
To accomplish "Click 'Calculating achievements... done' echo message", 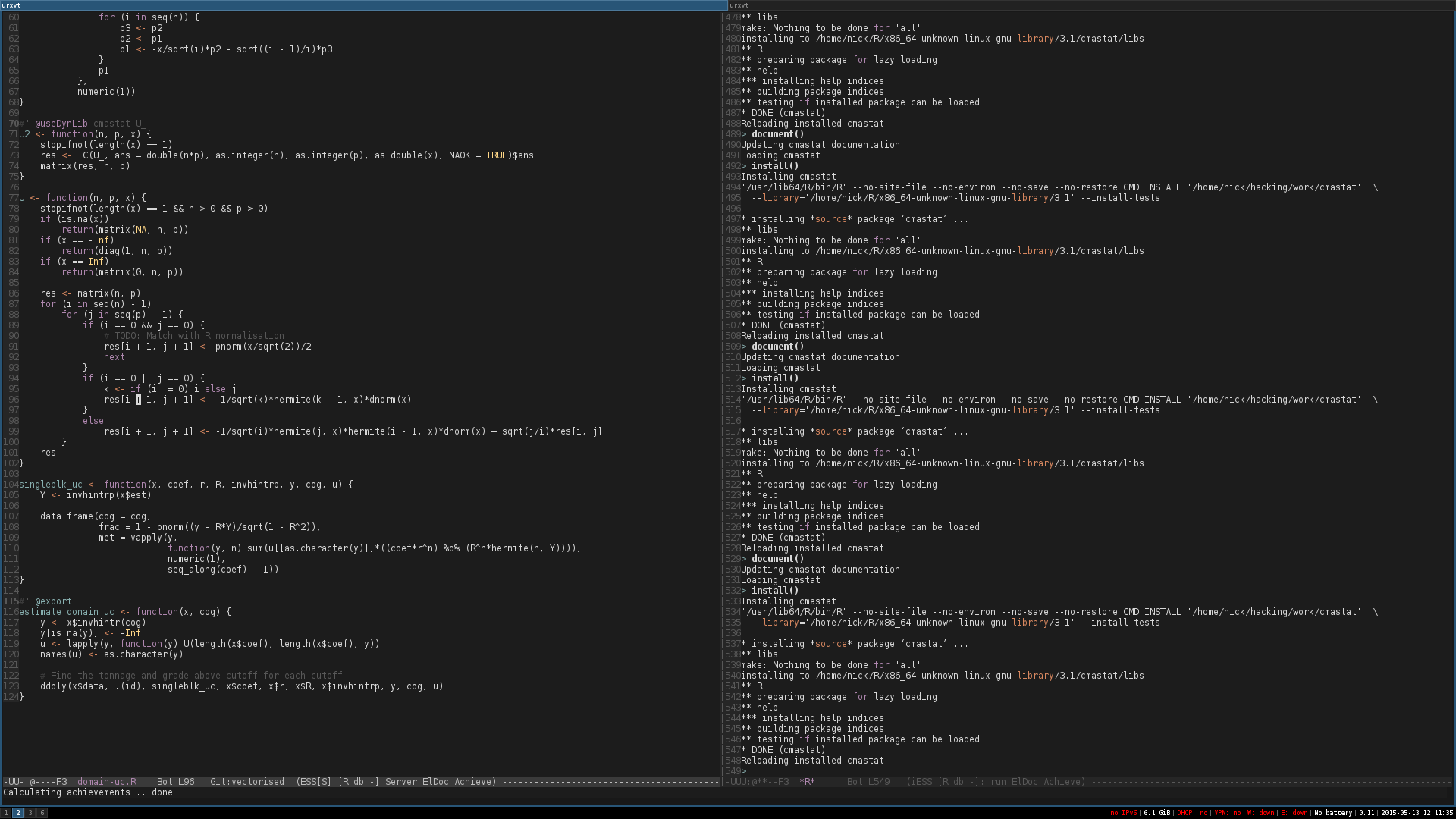I will [88, 792].
